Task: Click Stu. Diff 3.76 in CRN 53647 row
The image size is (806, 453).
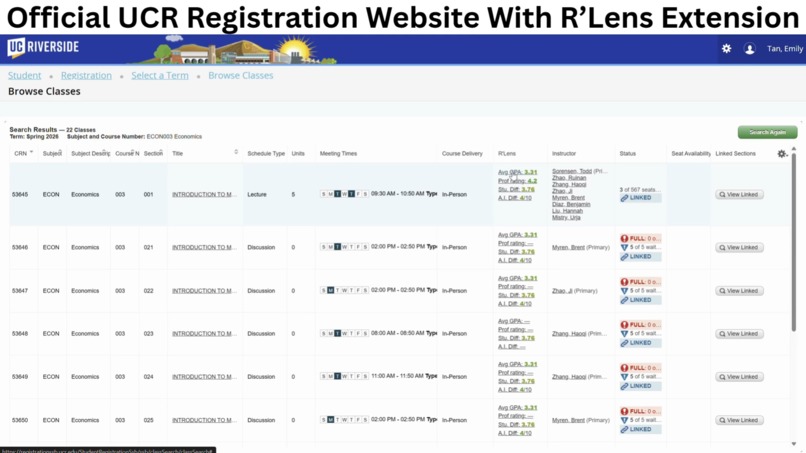Action: (517, 295)
